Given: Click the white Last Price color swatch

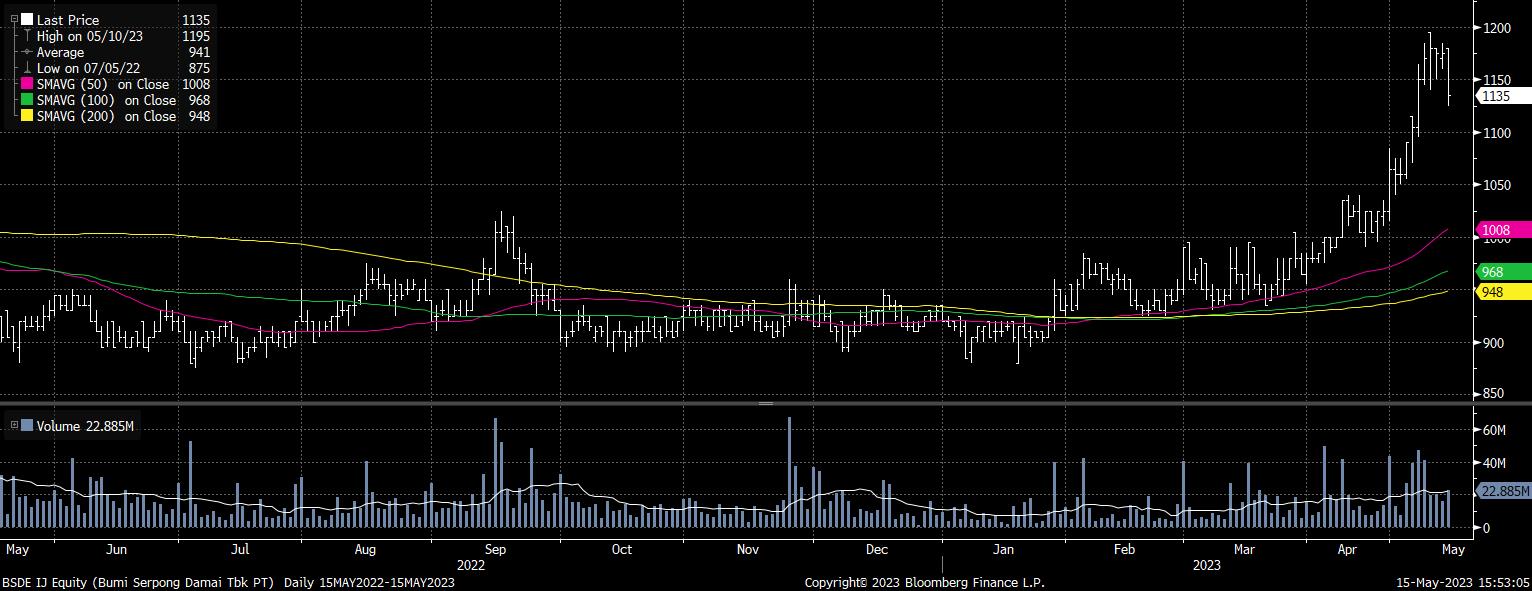Looking at the screenshot, I should click(27, 19).
